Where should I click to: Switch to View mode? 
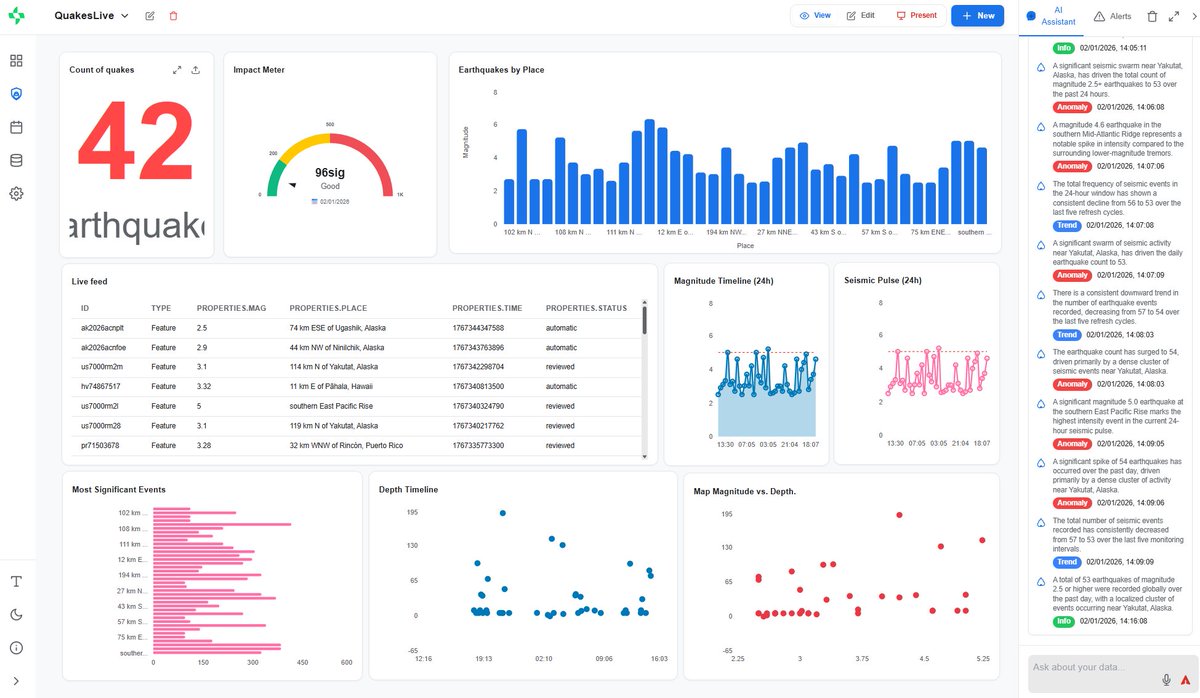tap(815, 16)
